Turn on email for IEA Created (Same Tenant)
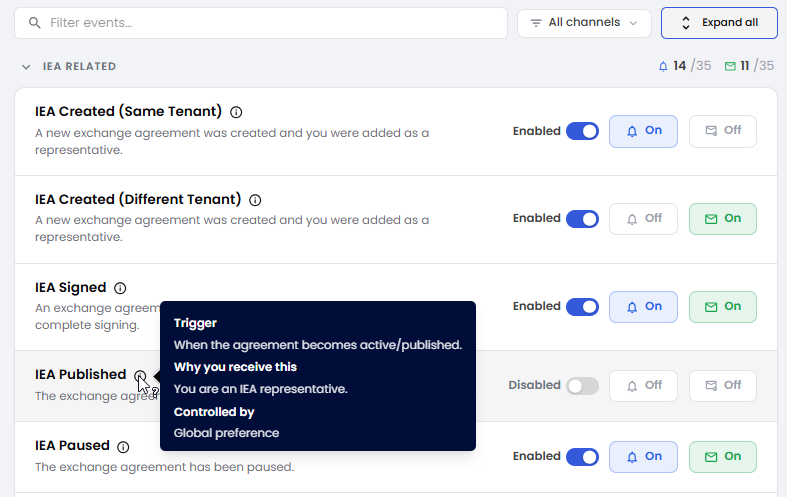This screenshot has height=497, width=787. 723,131
